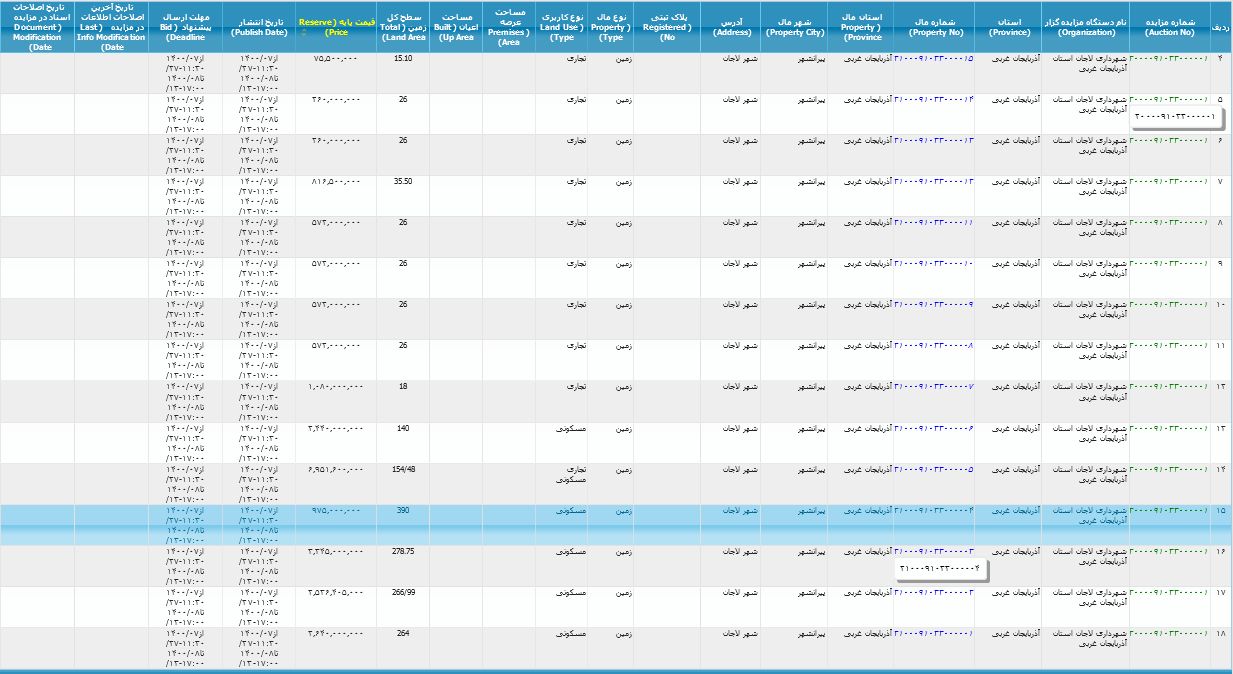Screen dimensions: 1233x674
Task: Click the land area 140 cell
Action: point(403,427)
